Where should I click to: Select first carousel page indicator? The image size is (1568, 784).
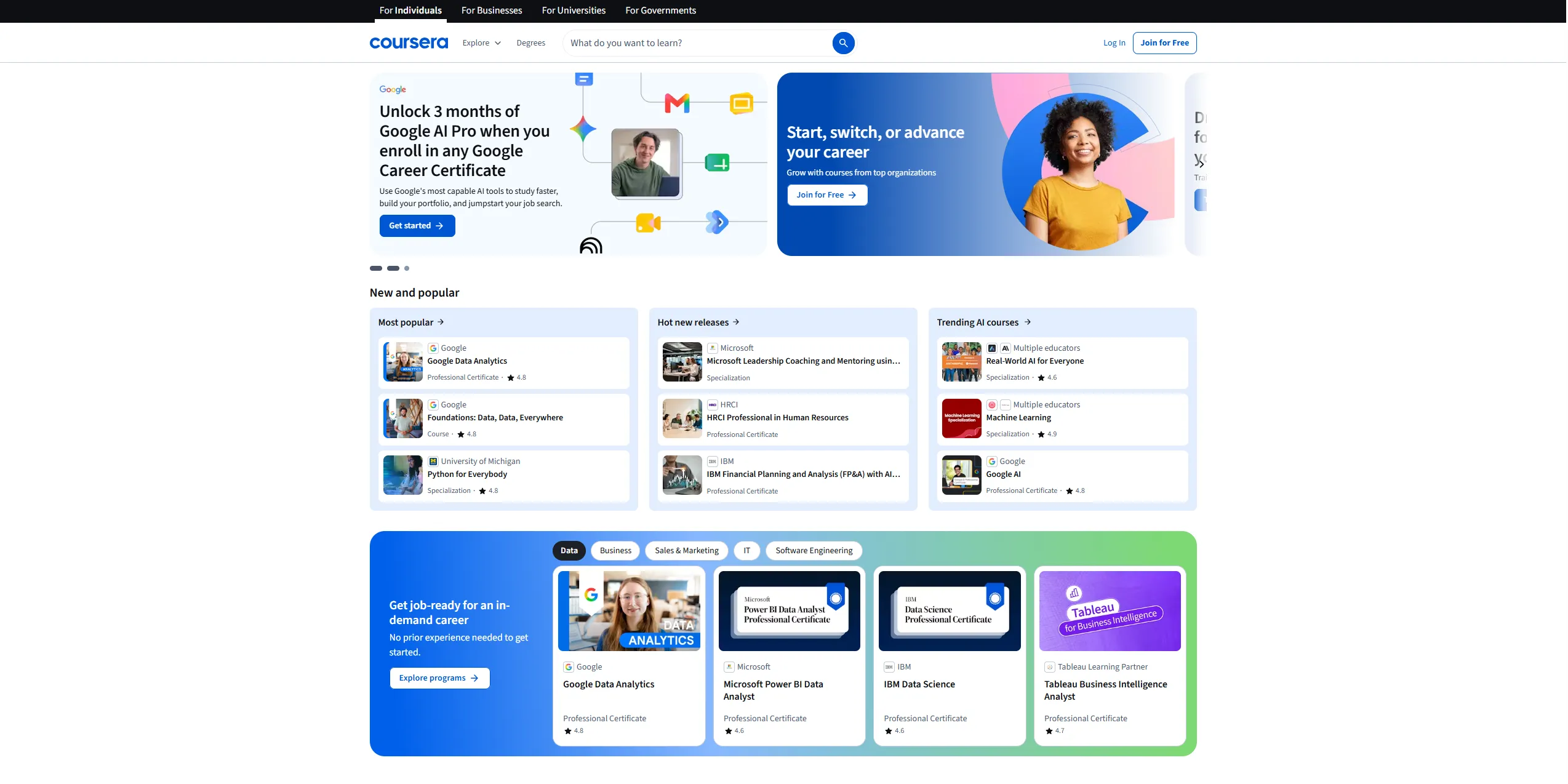click(x=376, y=268)
